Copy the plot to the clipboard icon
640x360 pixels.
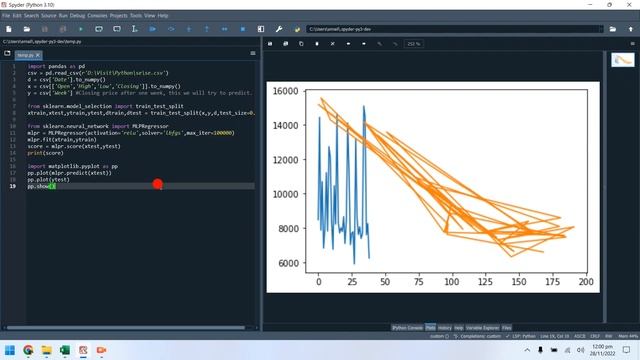(x=301, y=44)
